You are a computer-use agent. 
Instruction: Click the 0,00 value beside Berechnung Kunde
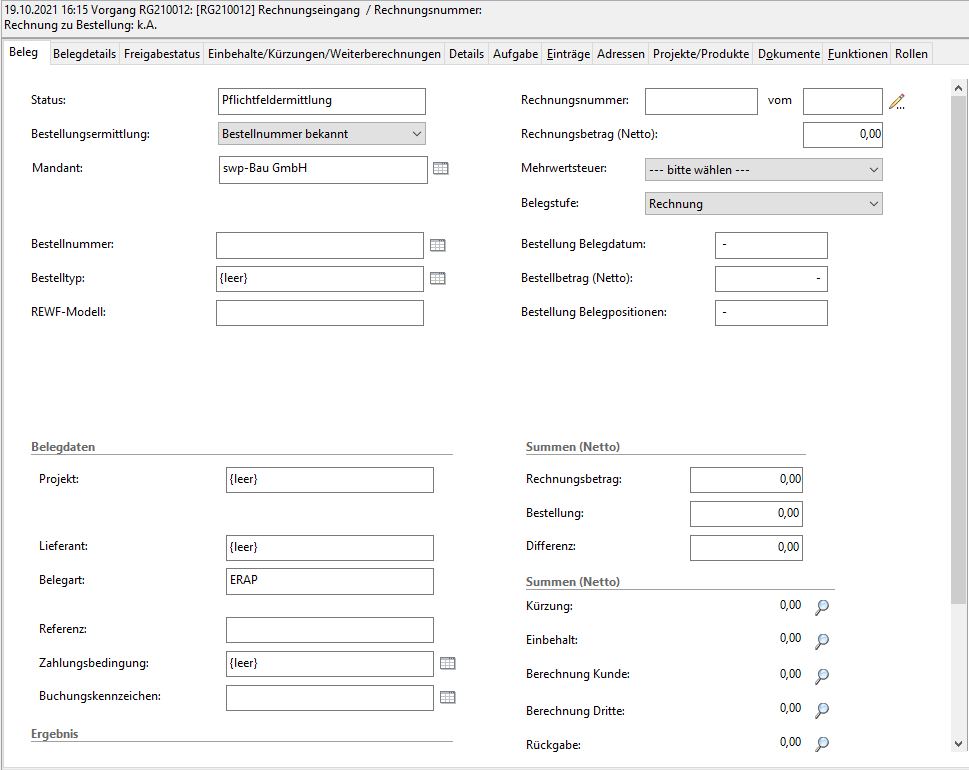[x=790, y=674]
